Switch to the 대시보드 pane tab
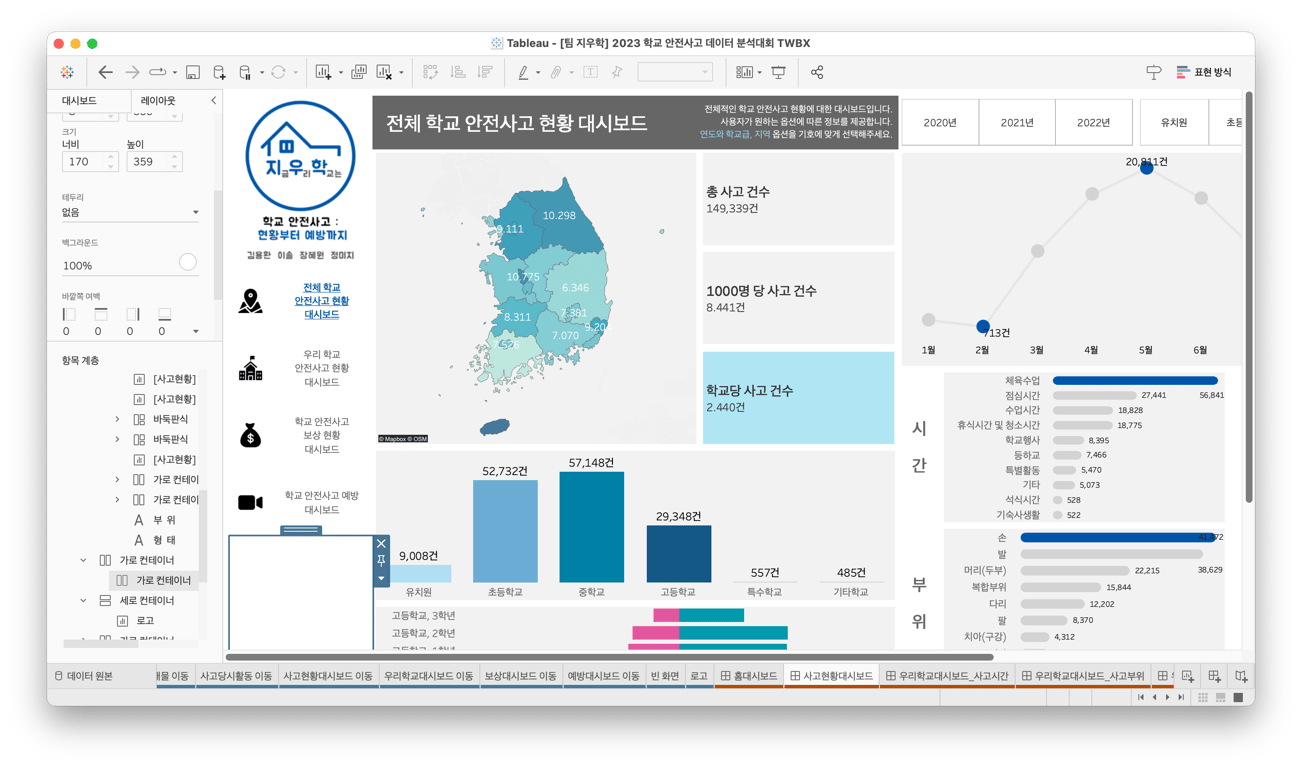The height and width of the screenshot is (768, 1302). click(79, 101)
